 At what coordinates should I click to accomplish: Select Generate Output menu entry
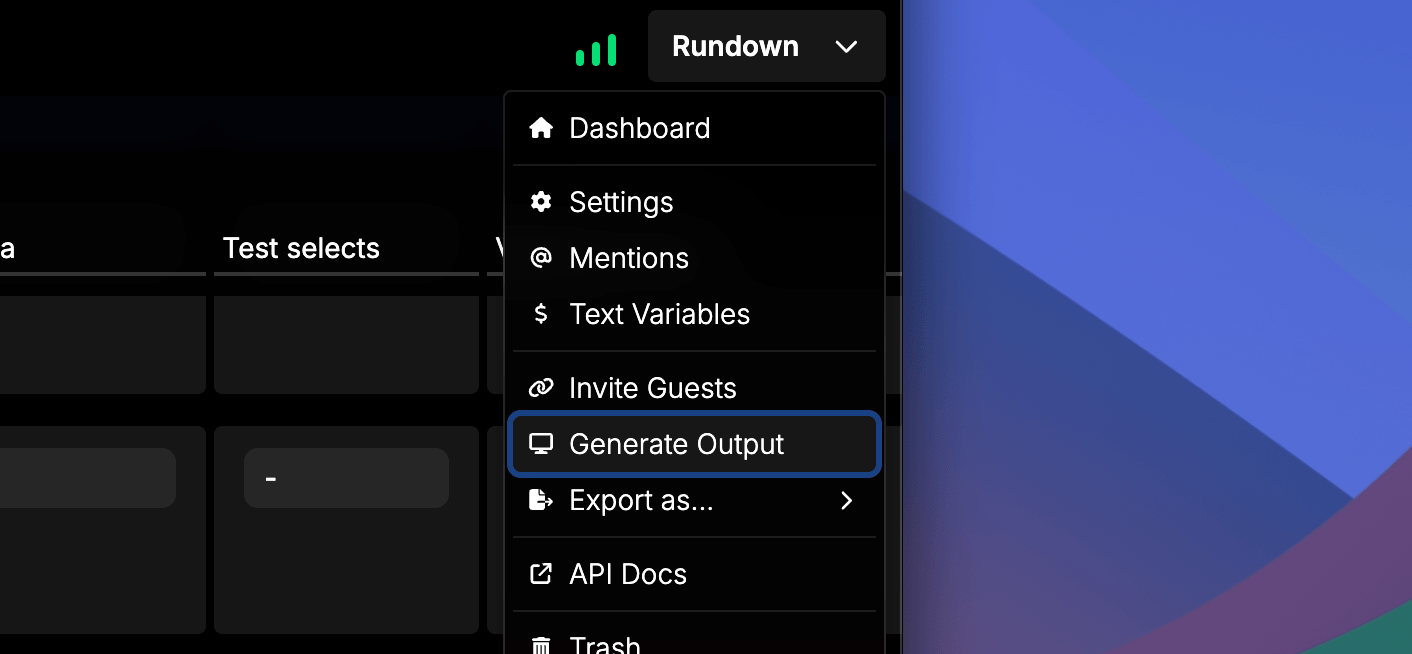(x=694, y=444)
